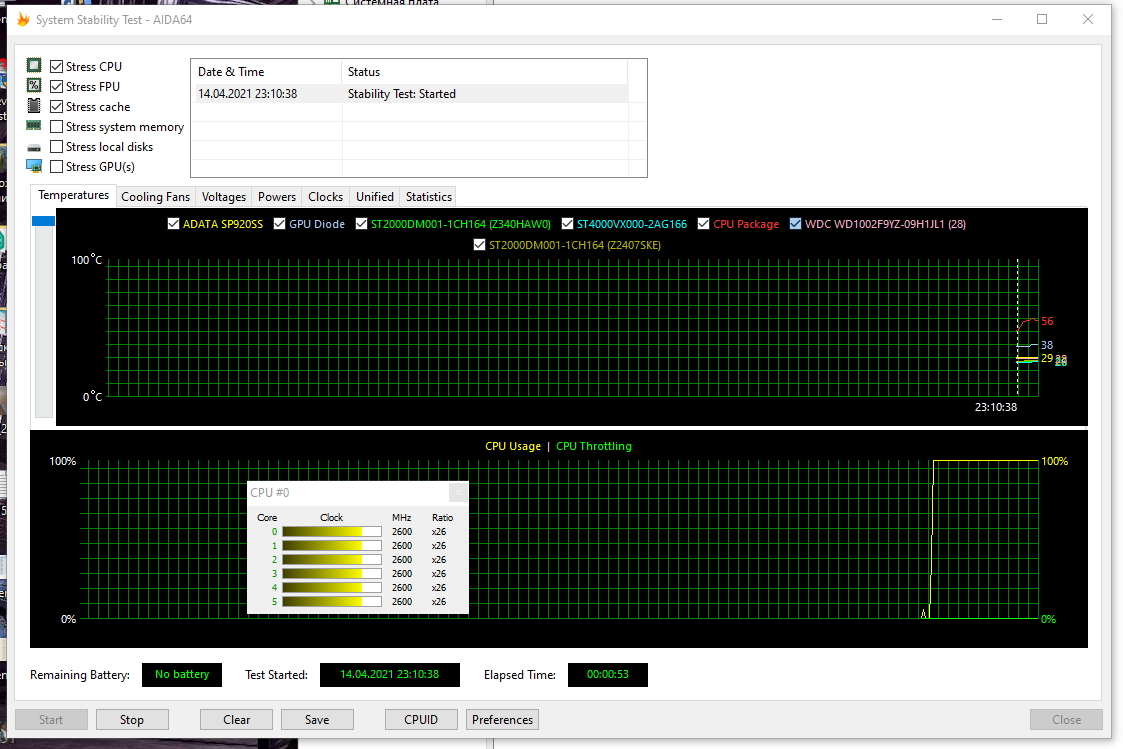Click the Save button
The height and width of the screenshot is (749, 1123).
click(317, 720)
